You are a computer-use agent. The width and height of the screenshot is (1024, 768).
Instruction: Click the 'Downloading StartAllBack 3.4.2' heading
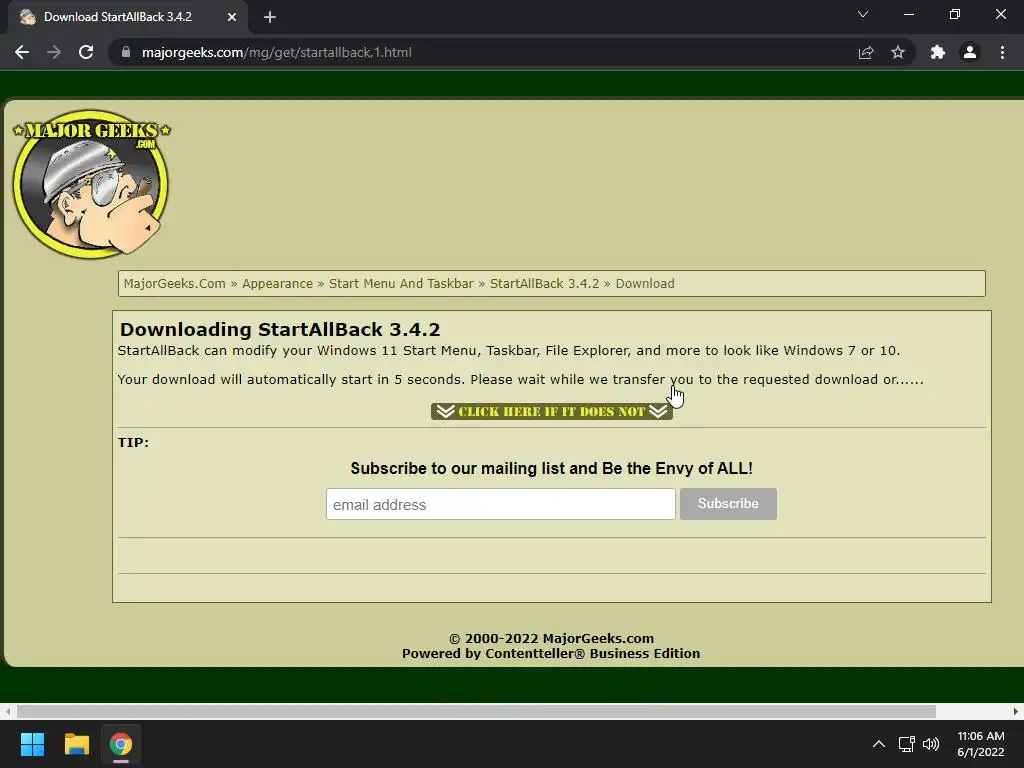tap(280, 329)
